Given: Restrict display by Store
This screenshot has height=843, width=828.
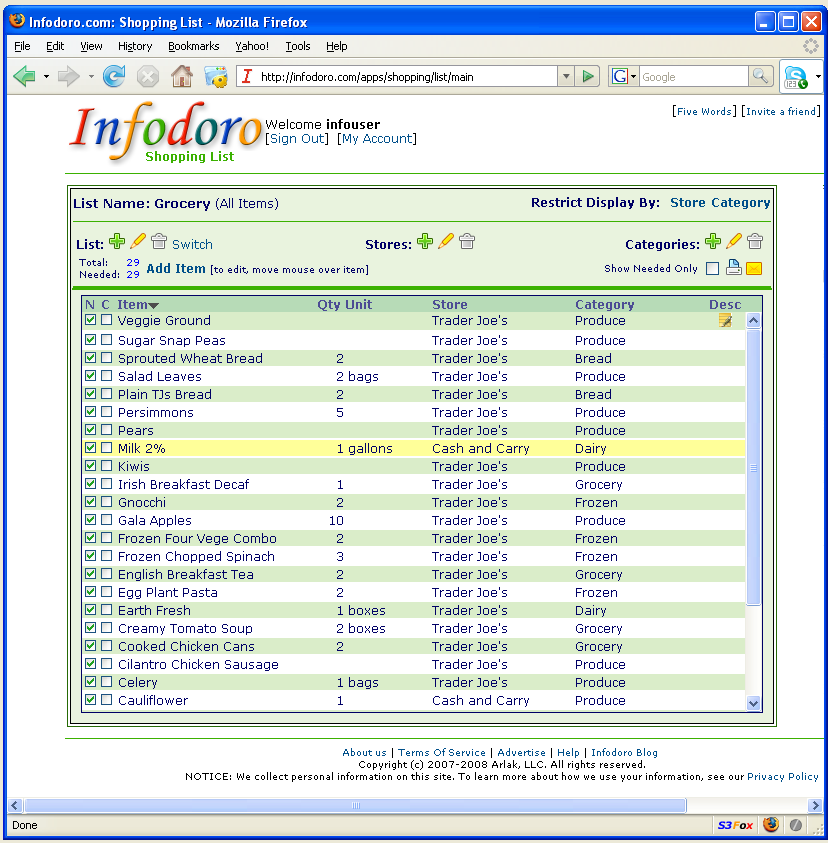Looking at the screenshot, I should click(687, 203).
